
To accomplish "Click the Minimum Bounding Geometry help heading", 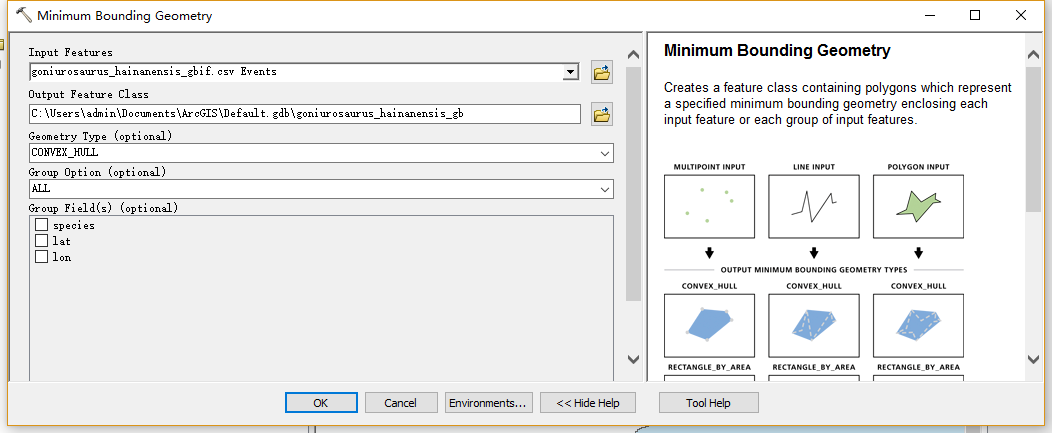I will (x=777, y=50).
